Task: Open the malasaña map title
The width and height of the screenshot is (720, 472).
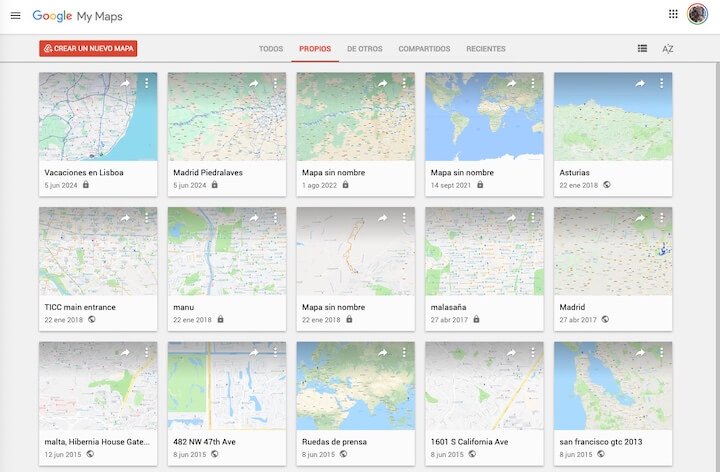Action: coord(448,307)
